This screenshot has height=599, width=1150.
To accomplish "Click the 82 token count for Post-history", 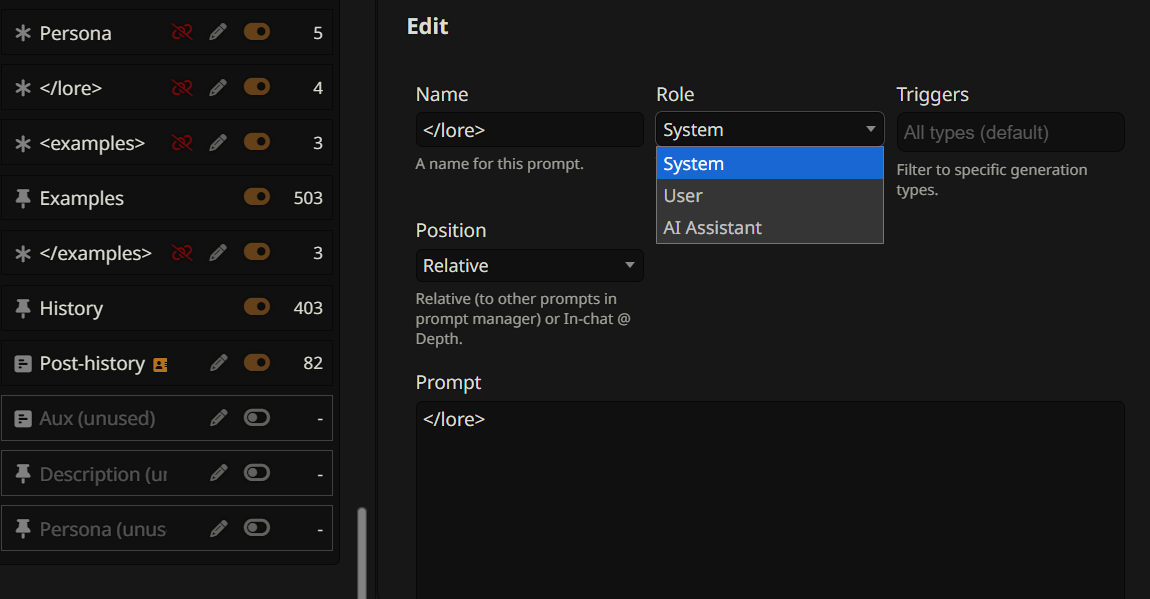I will 313,363.
